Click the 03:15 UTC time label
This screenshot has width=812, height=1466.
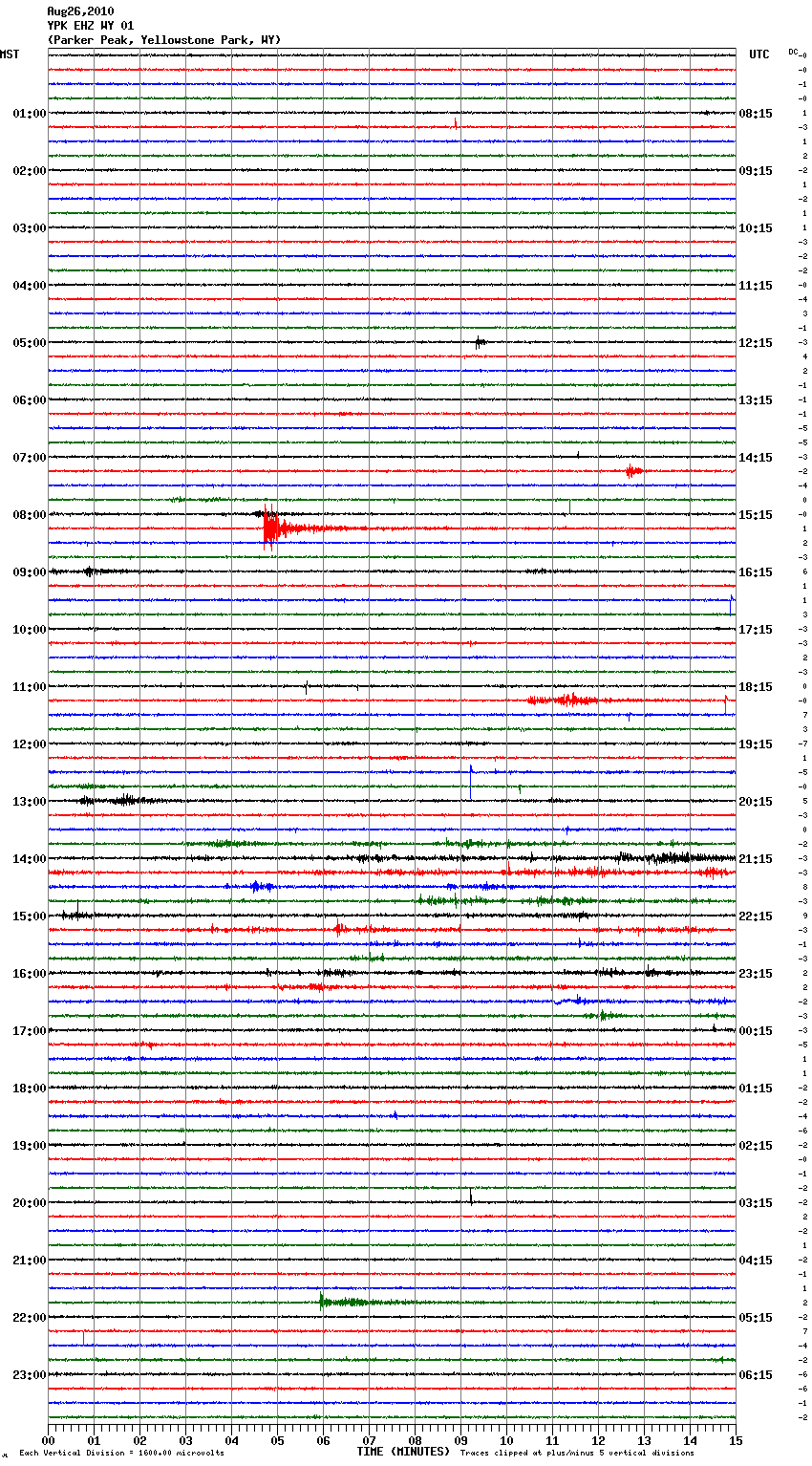(x=756, y=1203)
